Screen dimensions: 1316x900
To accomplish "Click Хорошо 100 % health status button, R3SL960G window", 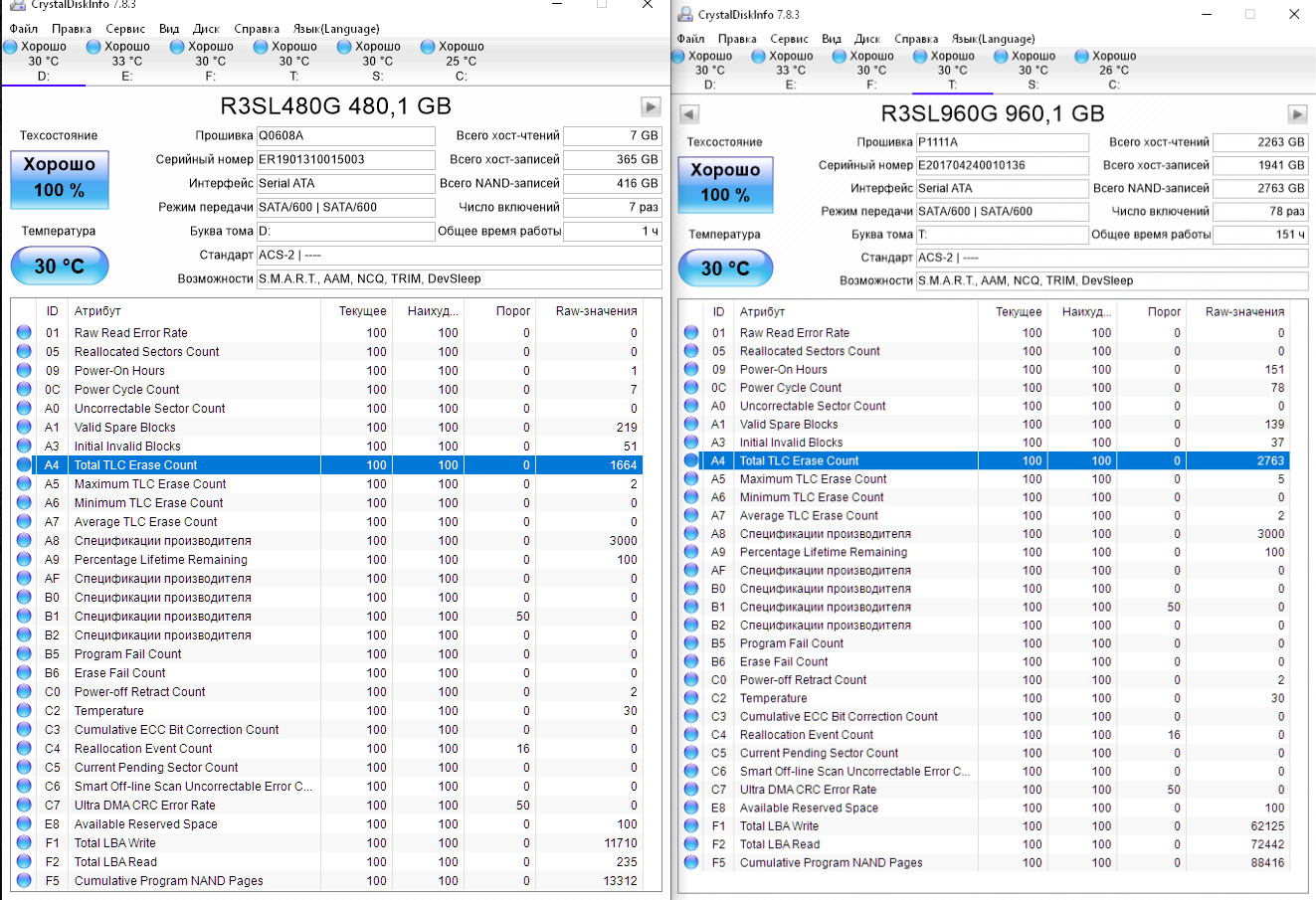I will click(x=725, y=184).
